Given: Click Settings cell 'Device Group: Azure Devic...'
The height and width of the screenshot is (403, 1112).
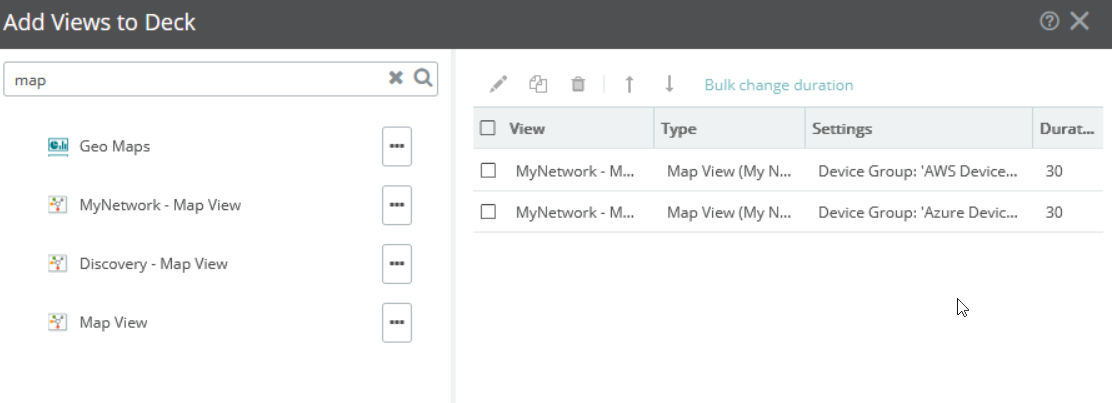Looking at the screenshot, I should click(918, 212).
